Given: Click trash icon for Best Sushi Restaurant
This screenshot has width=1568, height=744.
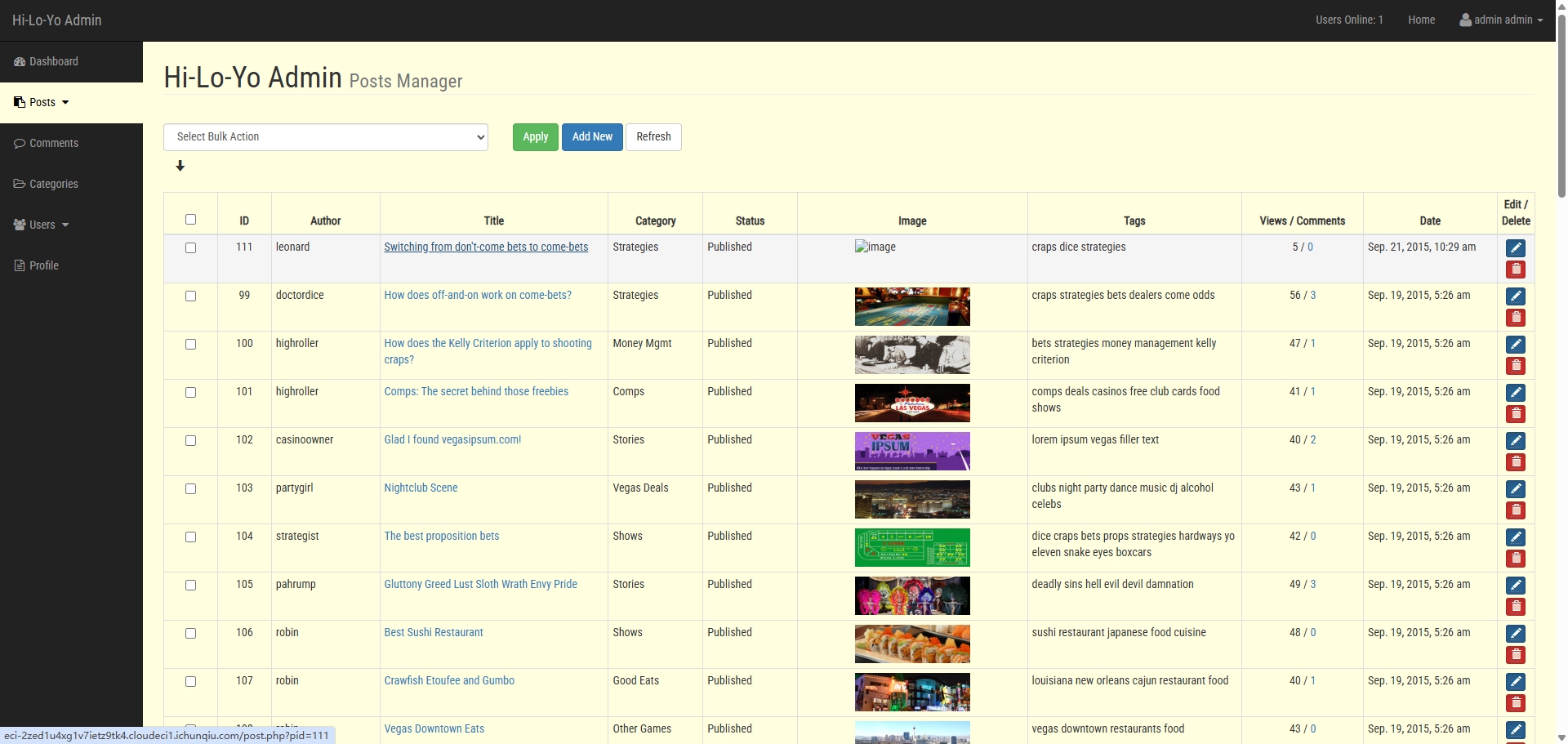Looking at the screenshot, I should (x=1515, y=655).
